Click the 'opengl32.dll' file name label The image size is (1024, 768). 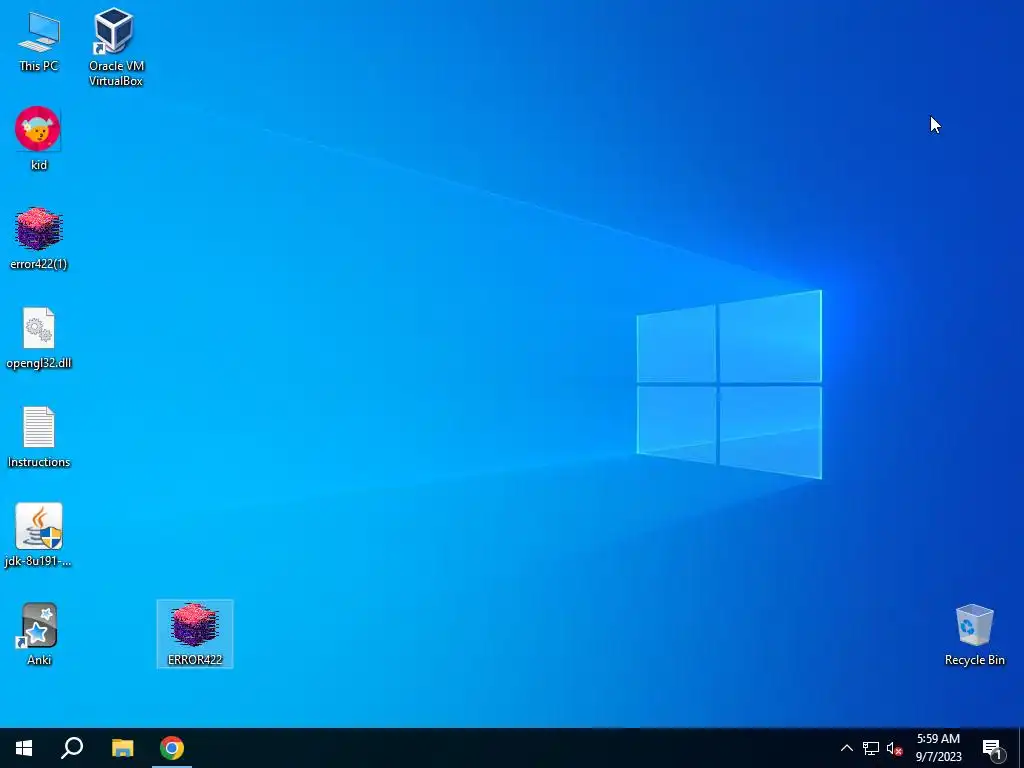pyautogui.click(x=39, y=363)
